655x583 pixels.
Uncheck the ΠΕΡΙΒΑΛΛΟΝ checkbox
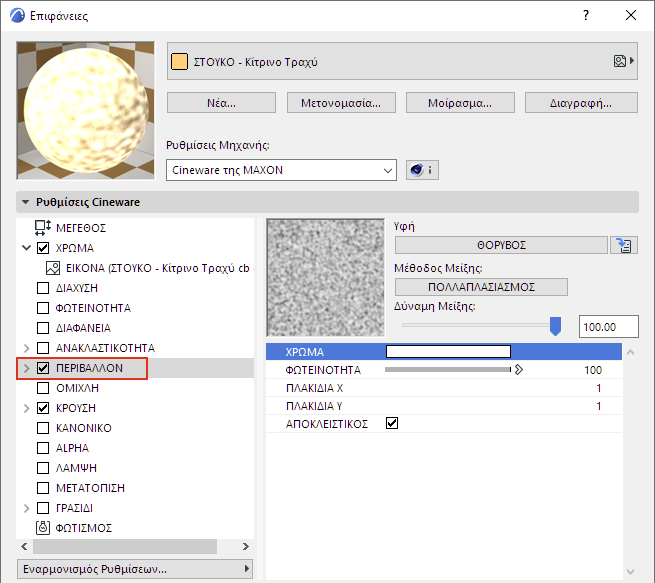pyautogui.click(x=43, y=368)
